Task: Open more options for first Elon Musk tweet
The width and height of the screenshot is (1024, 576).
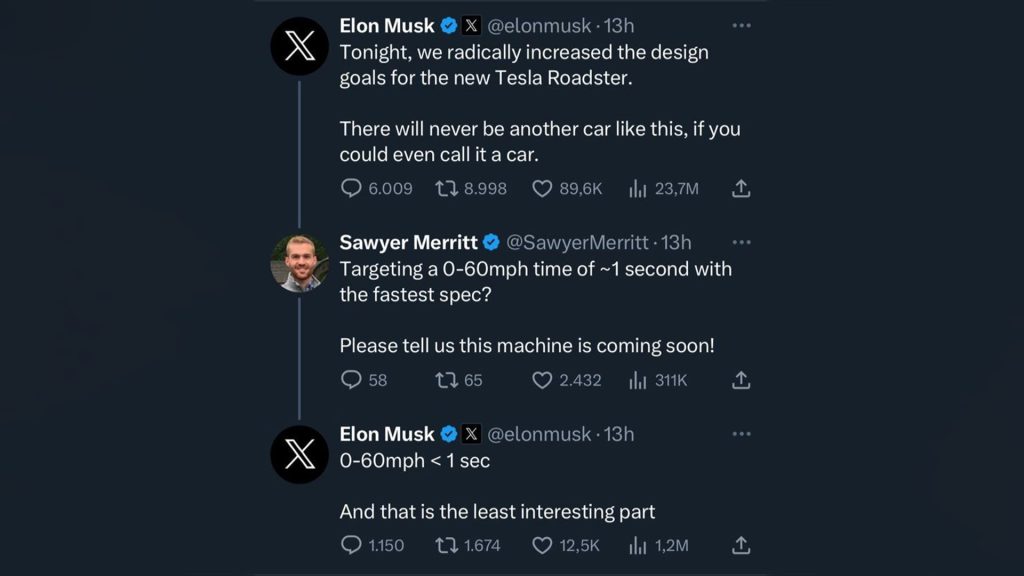Action: click(x=741, y=25)
